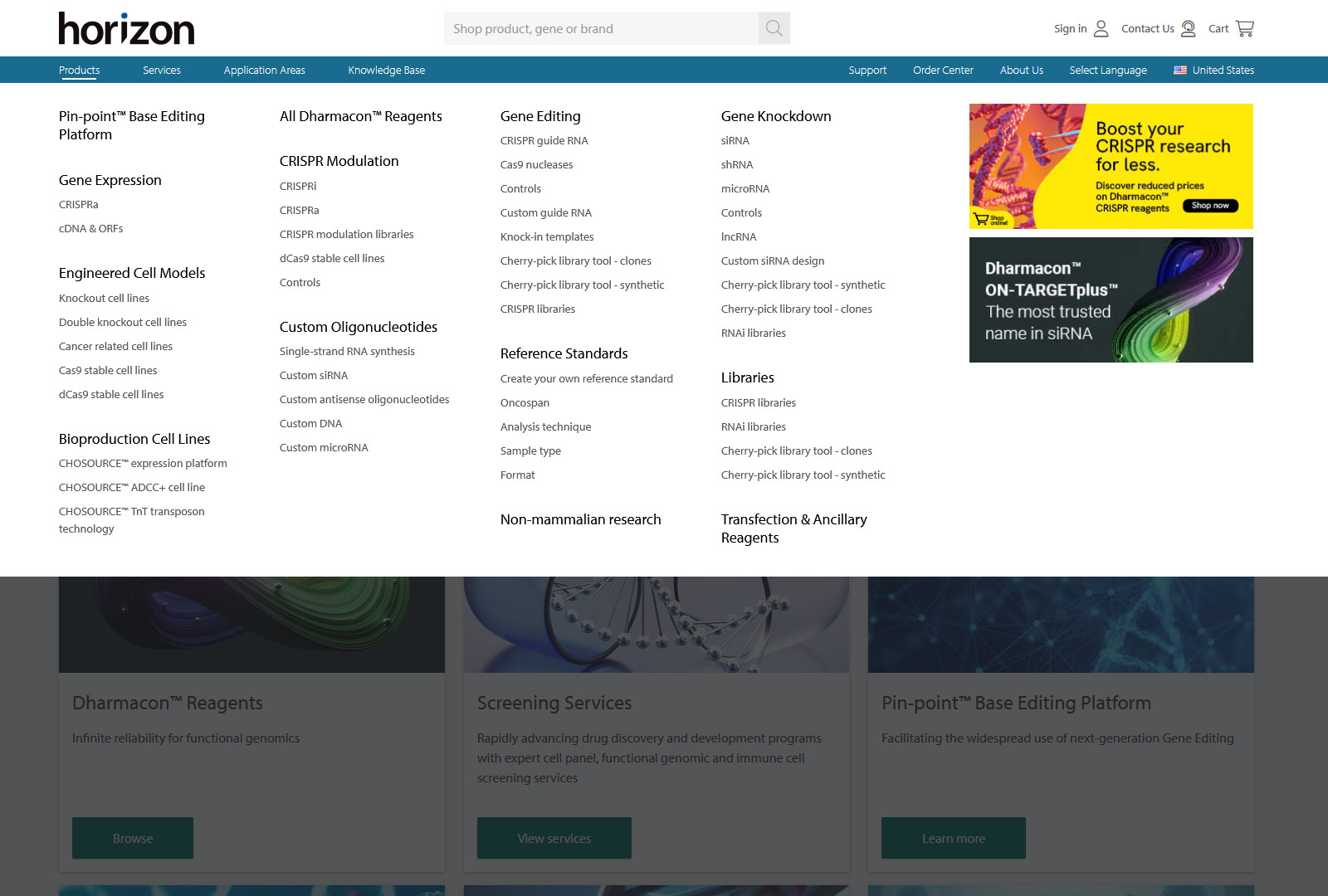Screen dimensions: 1328x896
Task: Open the Gene Expression category
Action: pyautogui.click(x=110, y=180)
